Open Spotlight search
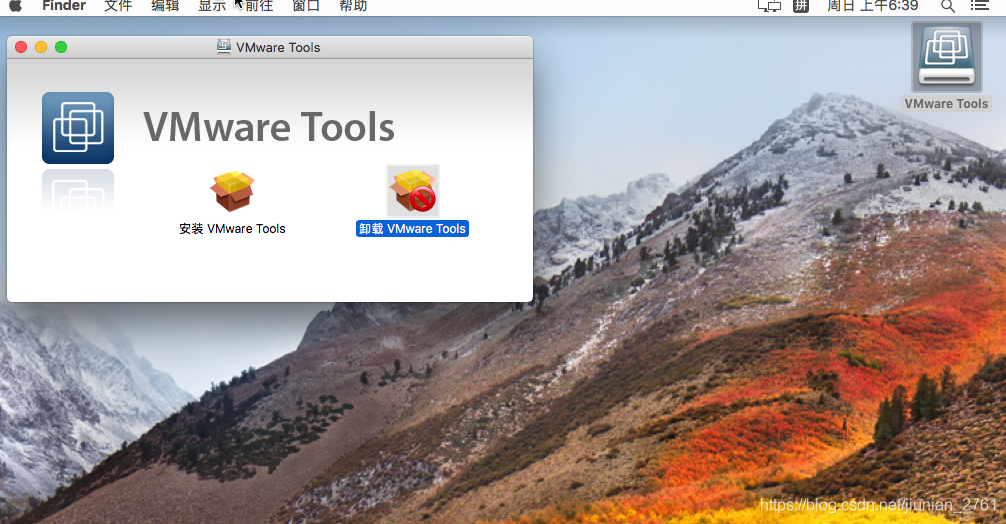 point(948,6)
